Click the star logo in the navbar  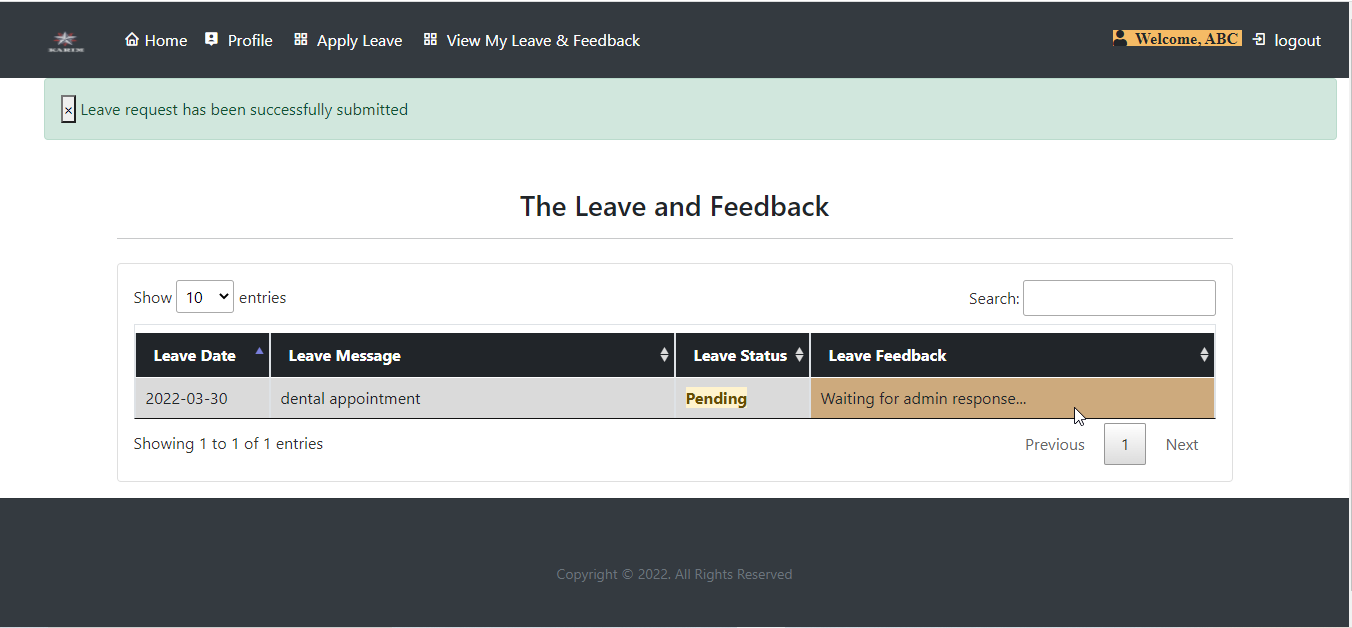(65, 40)
